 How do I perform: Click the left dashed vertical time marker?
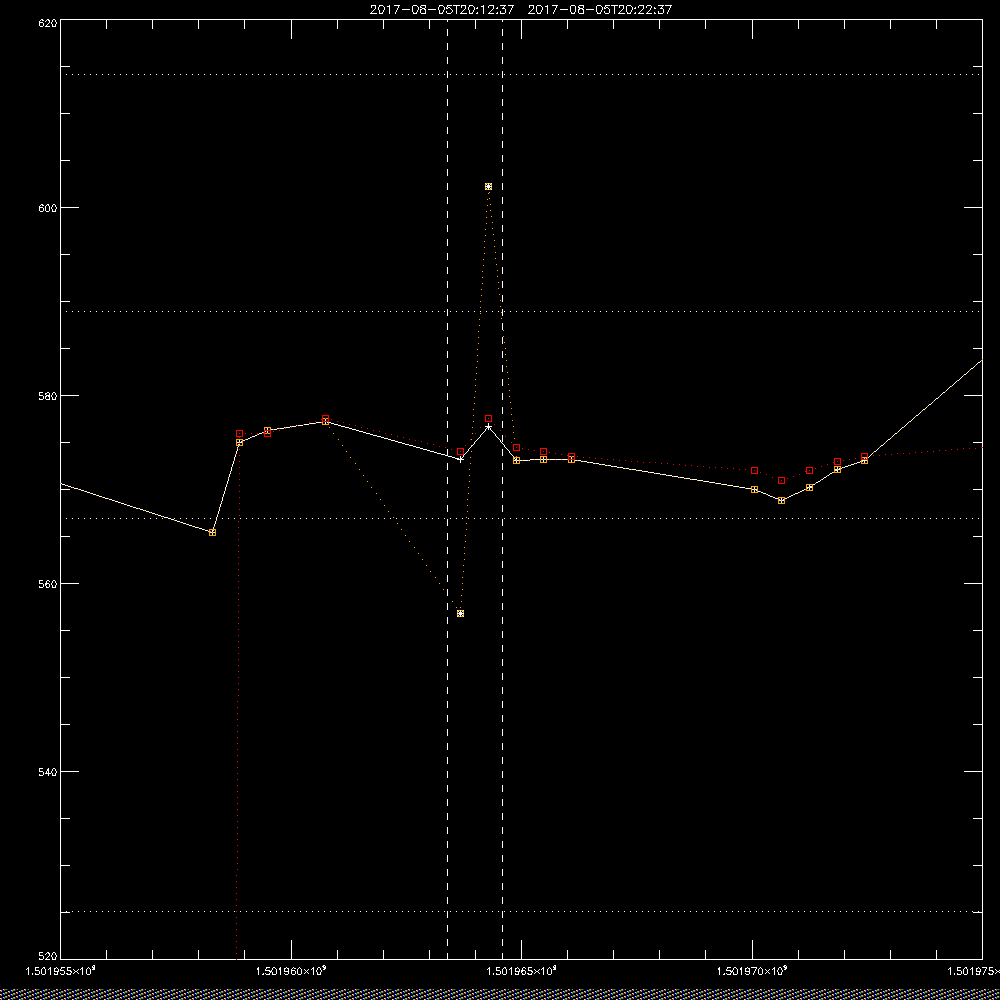[447, 489]
